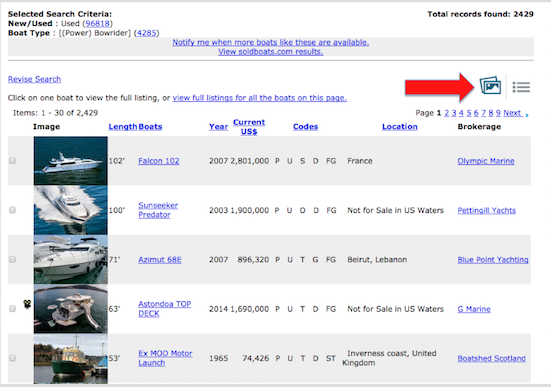Switch to gallery photo view icon
This screenshot has width=551, height=387.
click(x=491, y=86)
